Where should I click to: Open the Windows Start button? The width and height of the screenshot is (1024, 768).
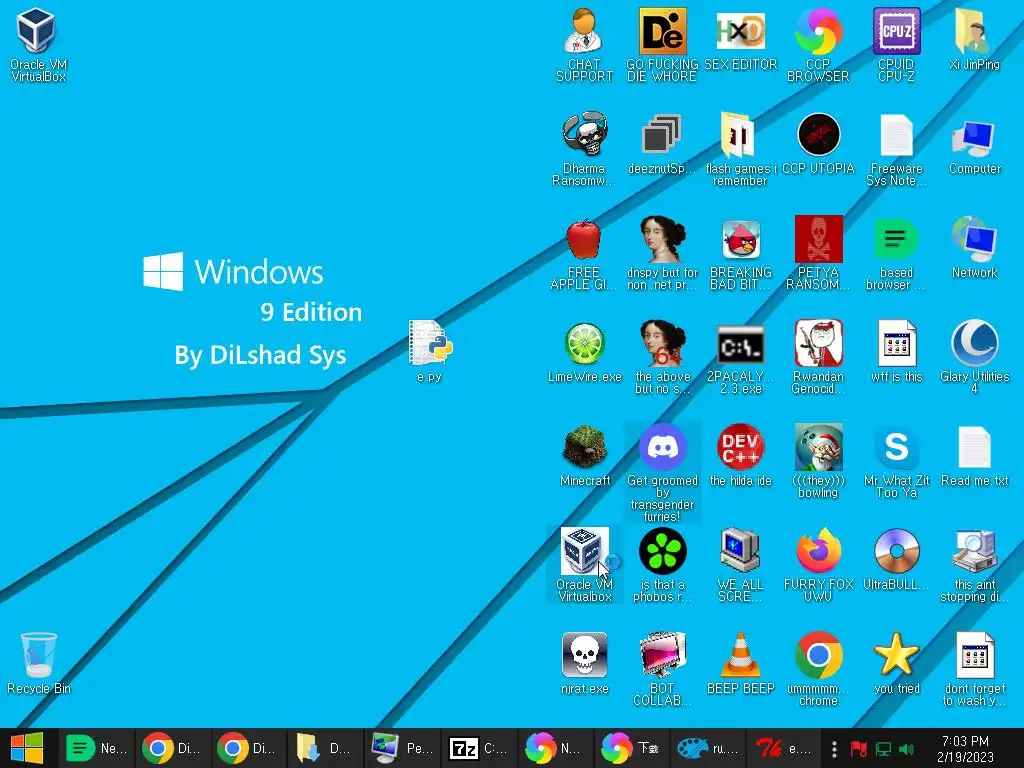pyautogui.click(x=27, y=748)
